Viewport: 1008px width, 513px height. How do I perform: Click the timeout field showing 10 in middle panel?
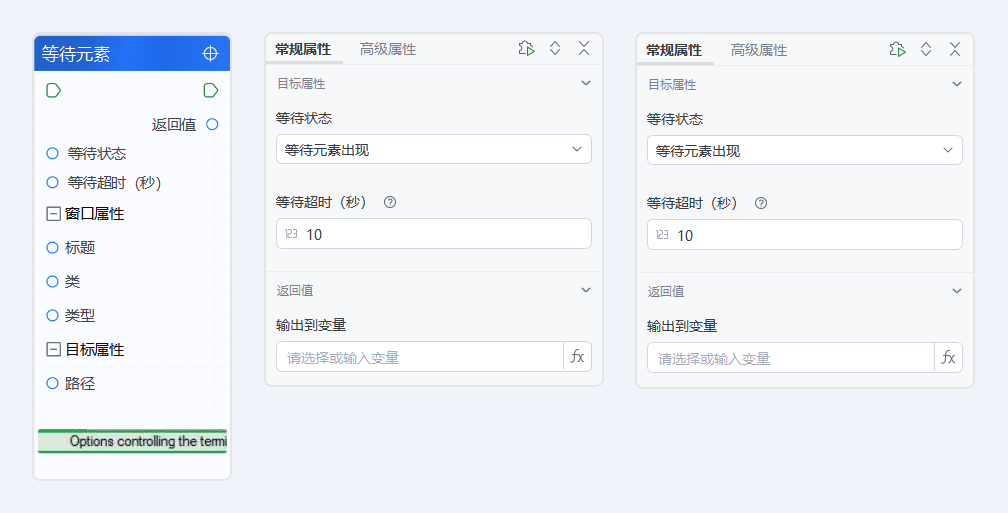[434, 234]
